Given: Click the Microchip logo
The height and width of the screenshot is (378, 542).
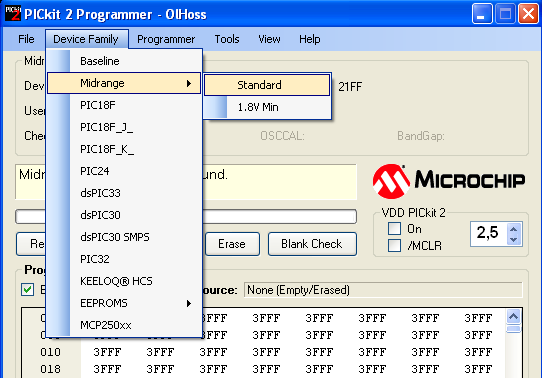Looking at the screenshot, I should click(x=449, y=181).
